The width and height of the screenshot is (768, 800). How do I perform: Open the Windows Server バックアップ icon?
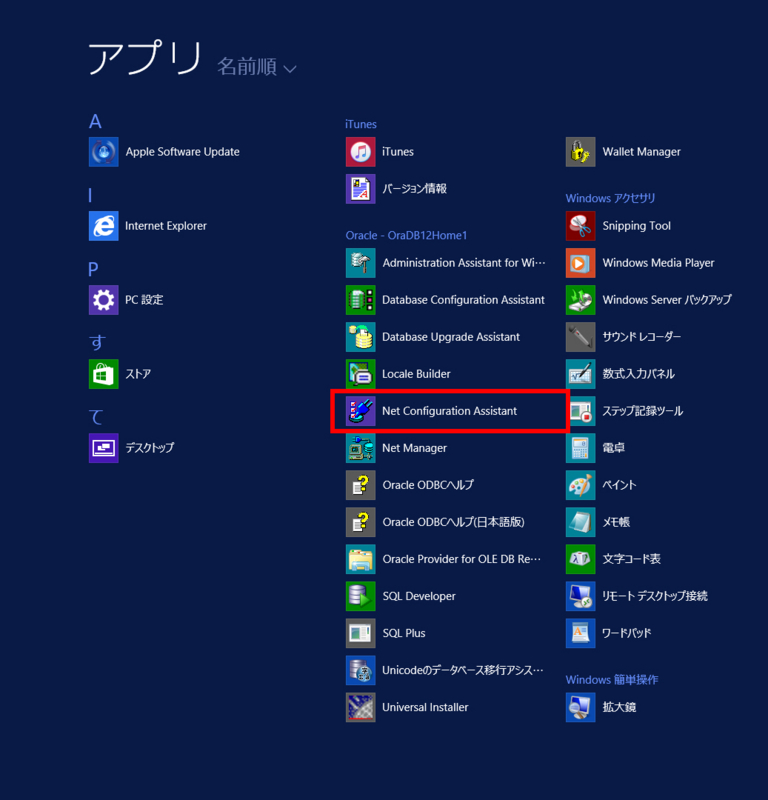tap(580, 300)
